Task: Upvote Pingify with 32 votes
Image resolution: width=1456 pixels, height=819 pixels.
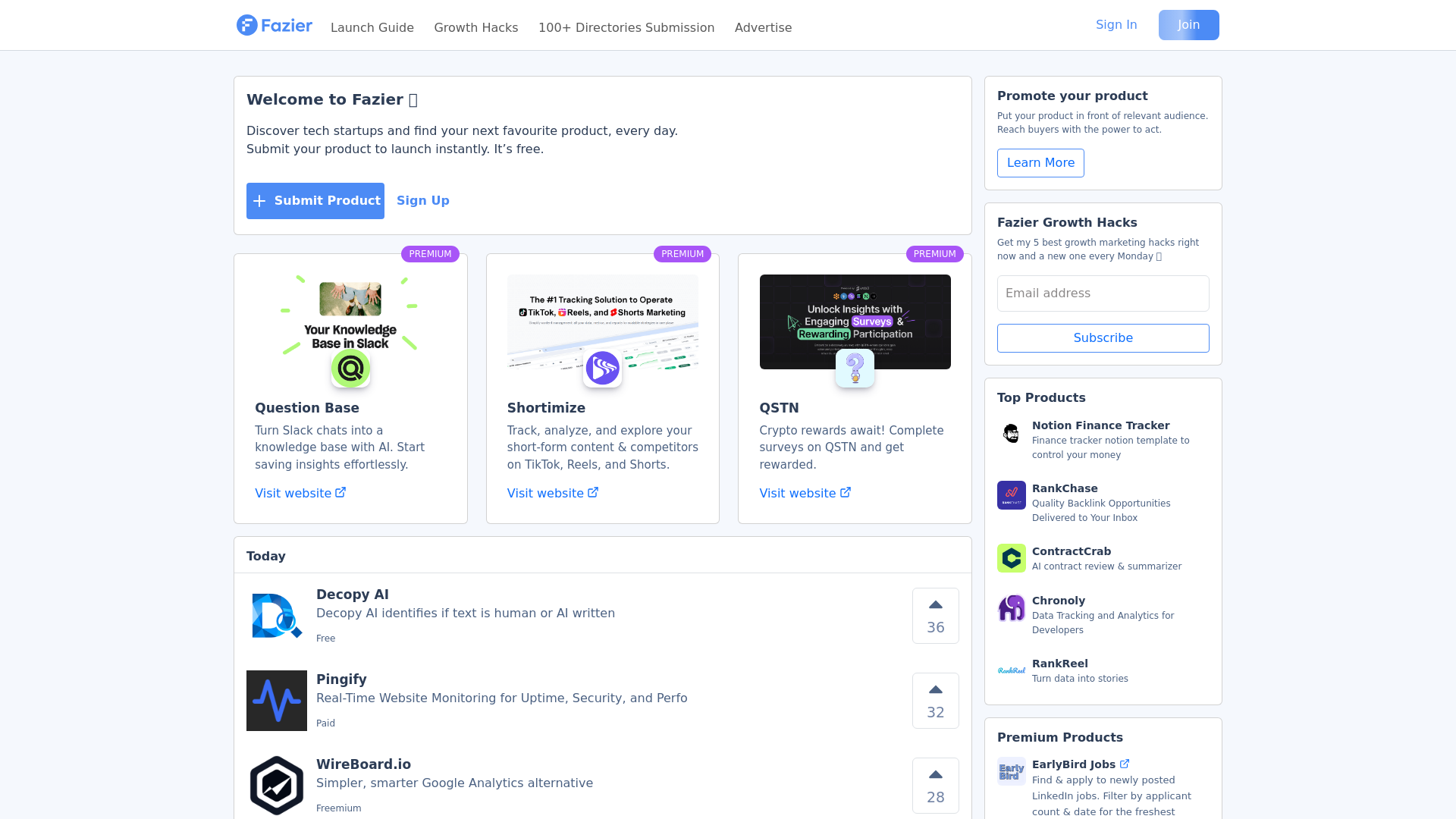Action: (x=936, y=701)
